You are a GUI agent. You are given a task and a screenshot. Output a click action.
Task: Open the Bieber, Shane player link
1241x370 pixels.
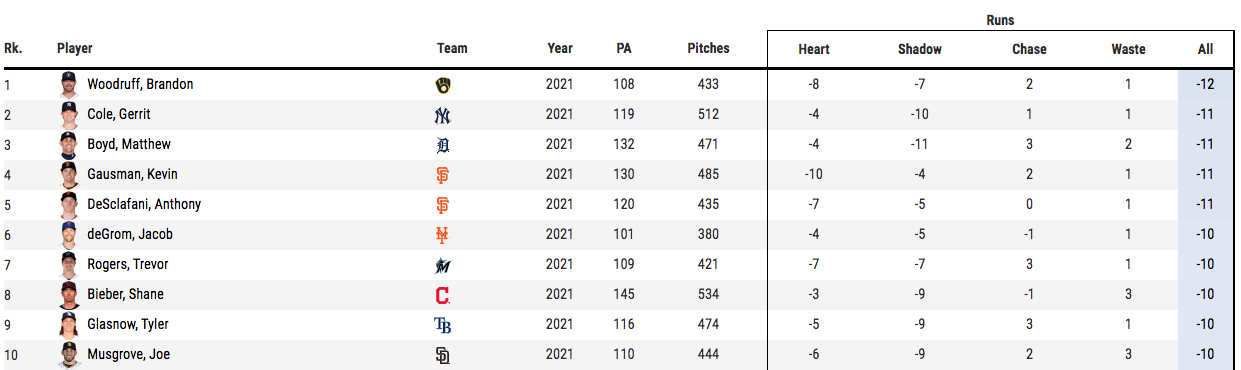[x=125, y=294]
